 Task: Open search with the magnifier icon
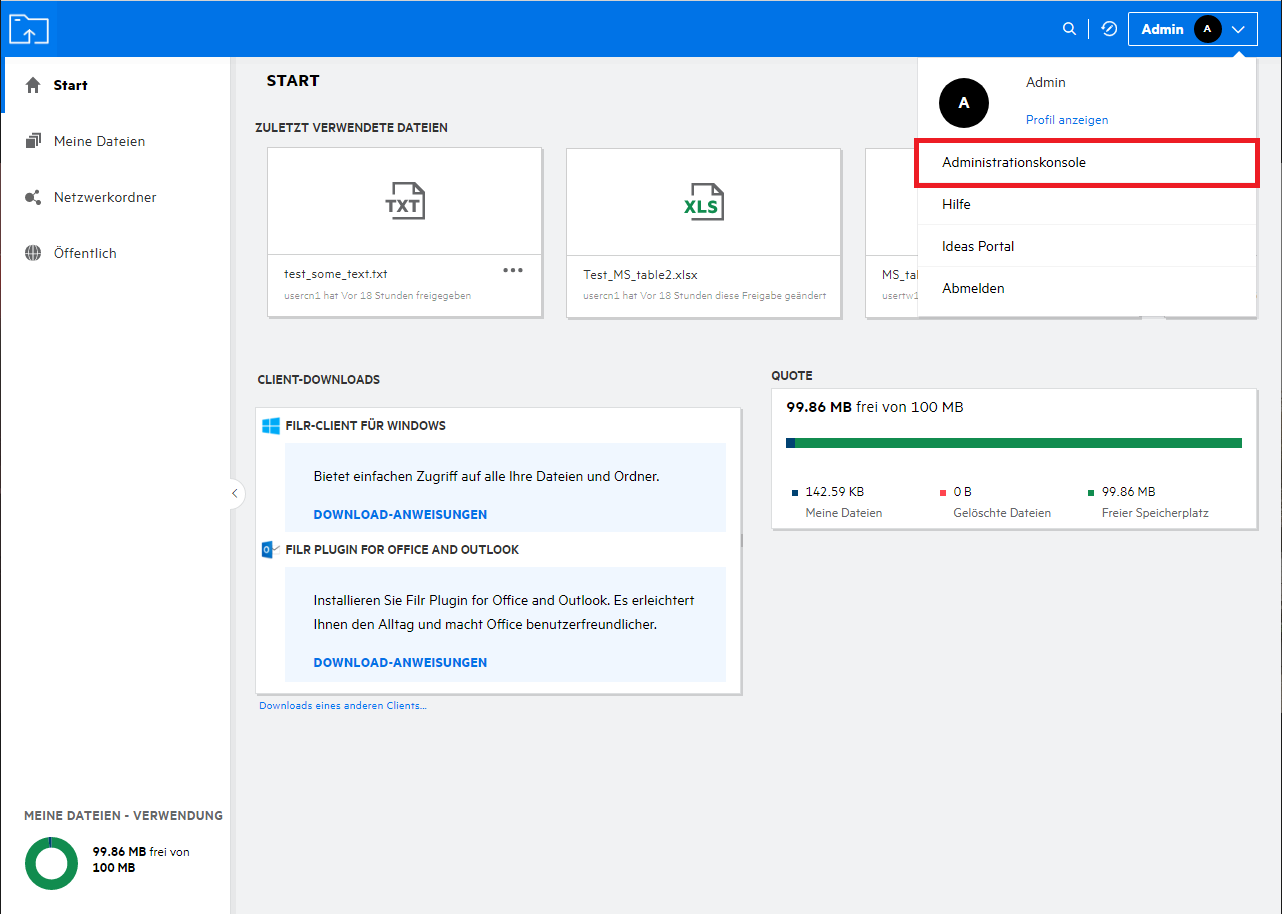(x=1069, y=29)
